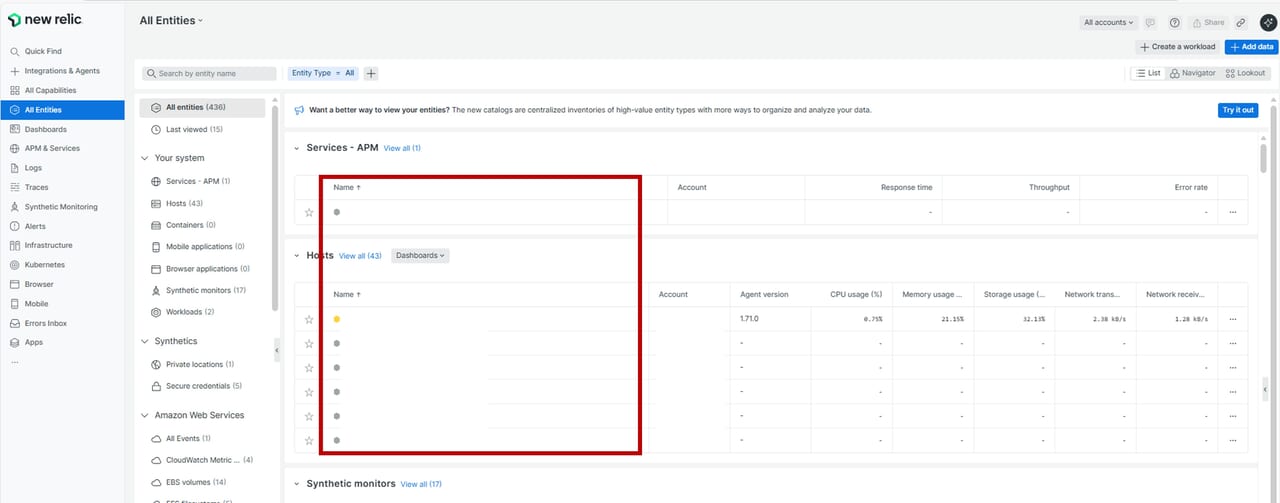Viewport: 1280px width, 503px height.
Task: Switch to the Navigator view
Action: [x=1193, y=73]
